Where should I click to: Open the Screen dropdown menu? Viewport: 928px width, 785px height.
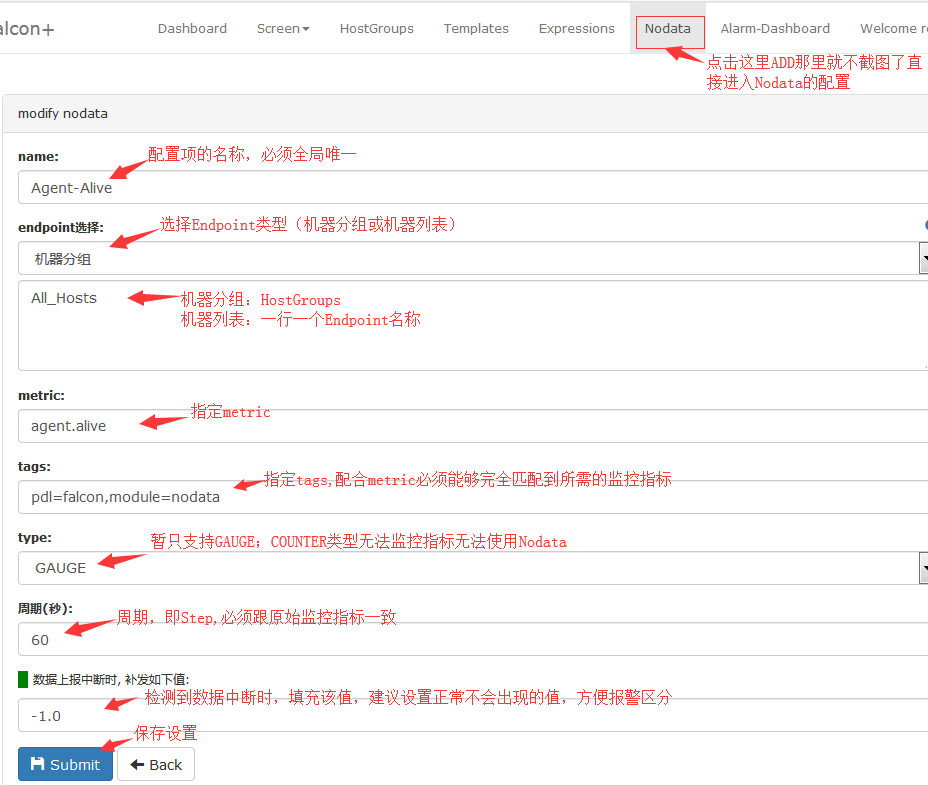click(282, 28)
